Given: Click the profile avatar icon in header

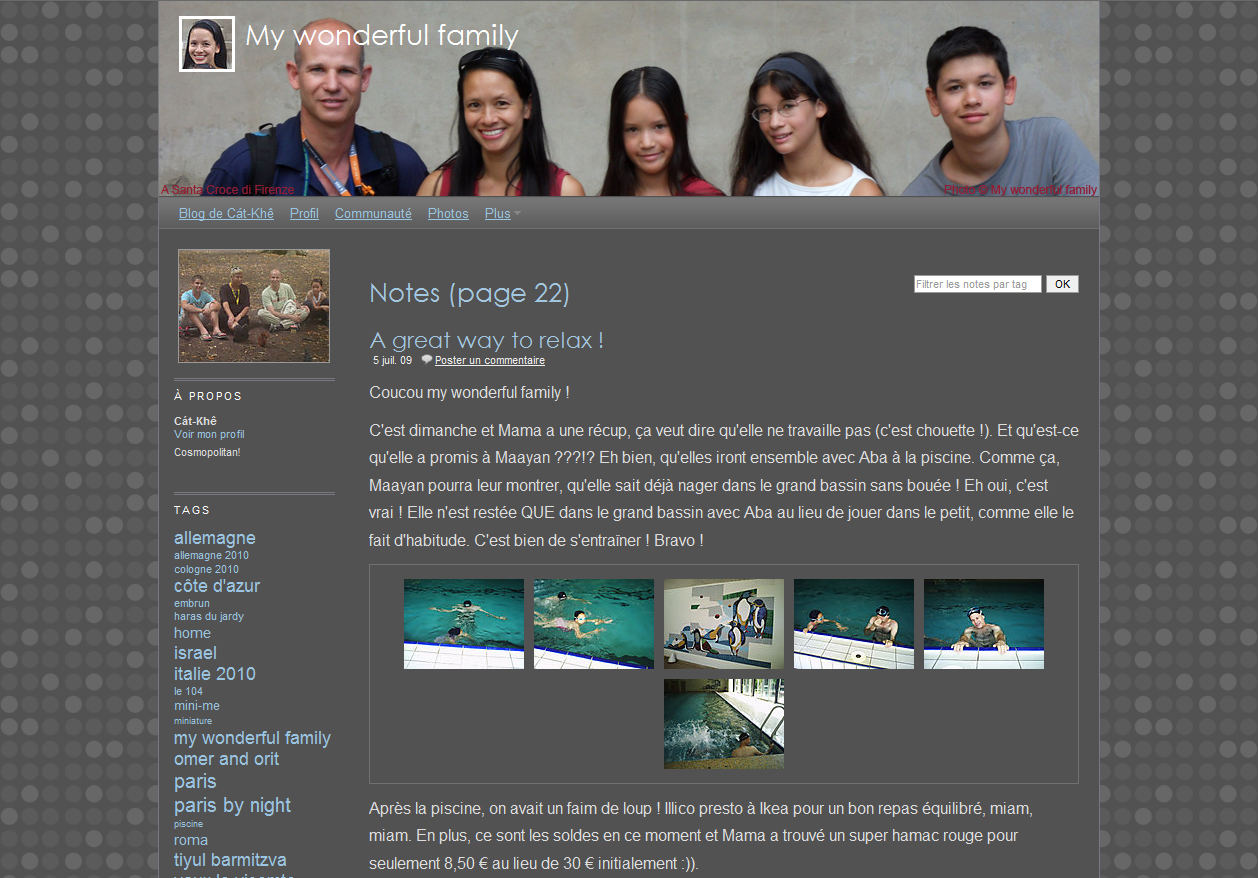Looking at the screenshot, I should click(x=207, y=44).
